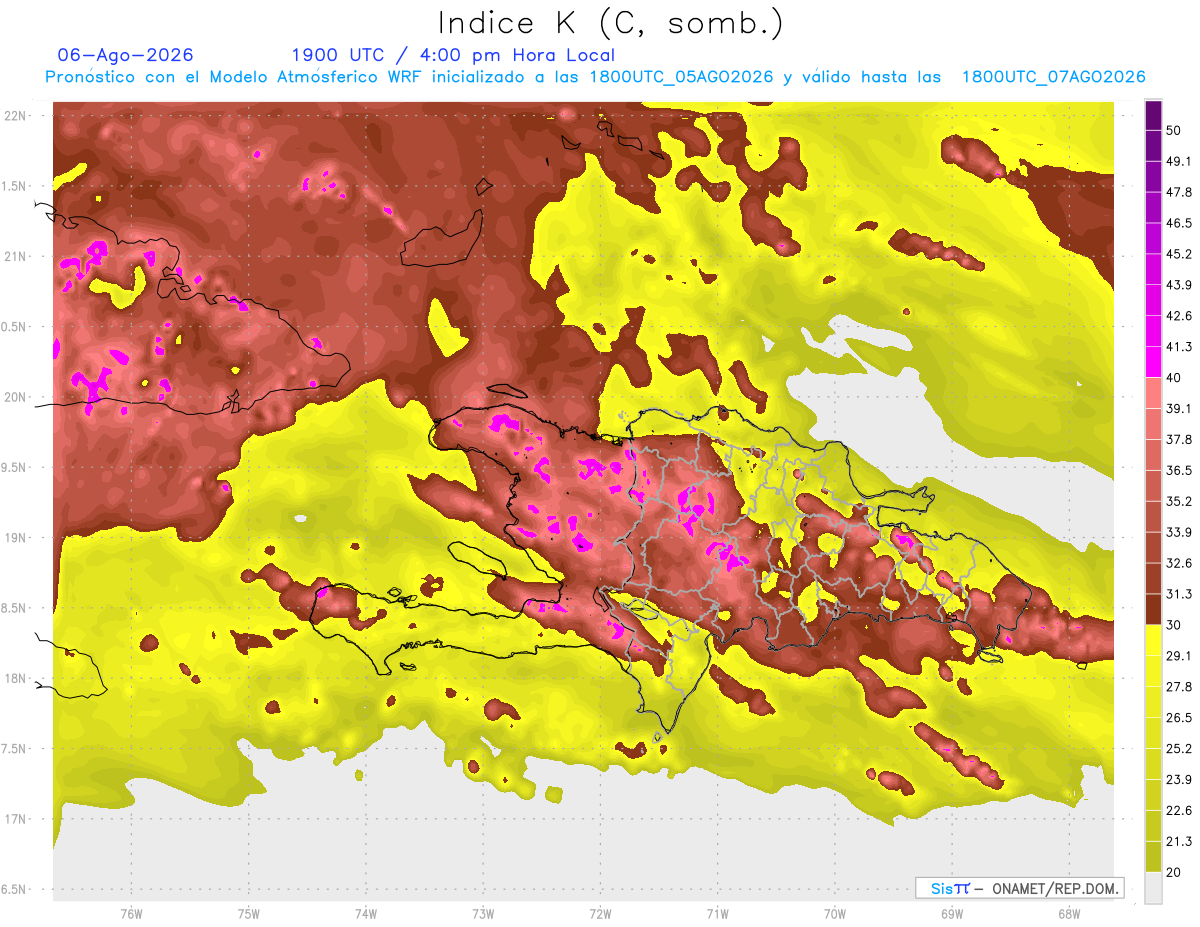The width and height of the screenshot is (1200, 927).
Task: Pick the dark brown swatch just above 30
Action: coord(1153,609)
